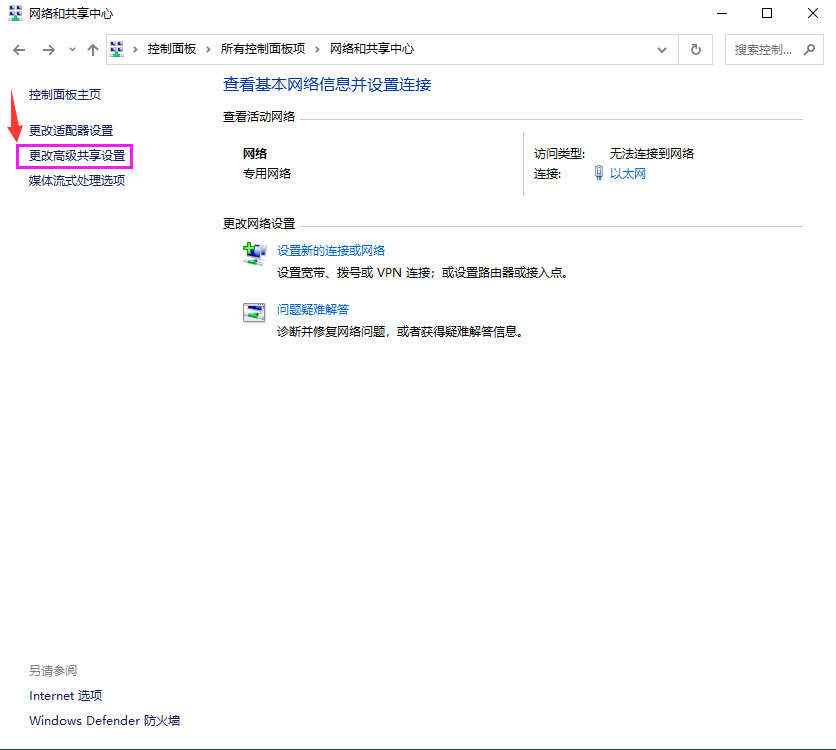This screenshot has height=750, width=836.
Task: Minimize the 网络和共享中心 window
Action: [722, 13]
